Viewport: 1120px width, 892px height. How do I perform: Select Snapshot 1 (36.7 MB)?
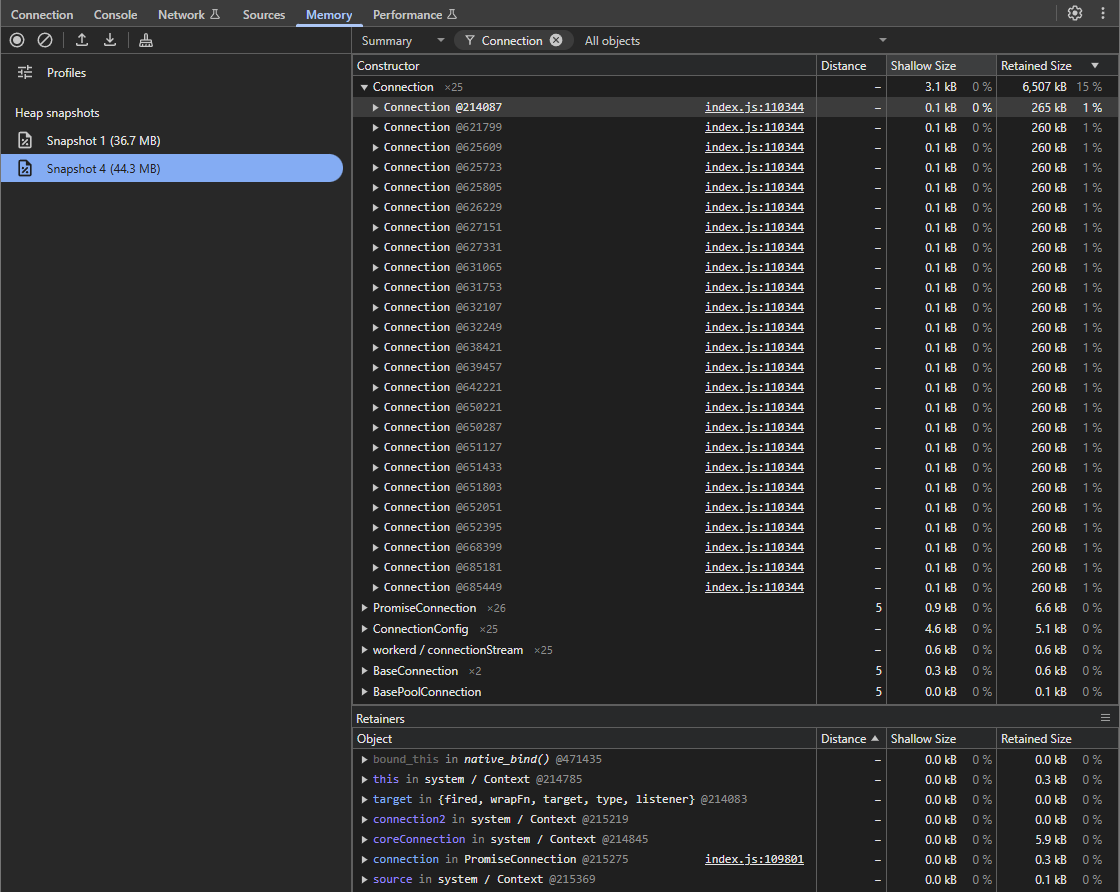[103, 141]
